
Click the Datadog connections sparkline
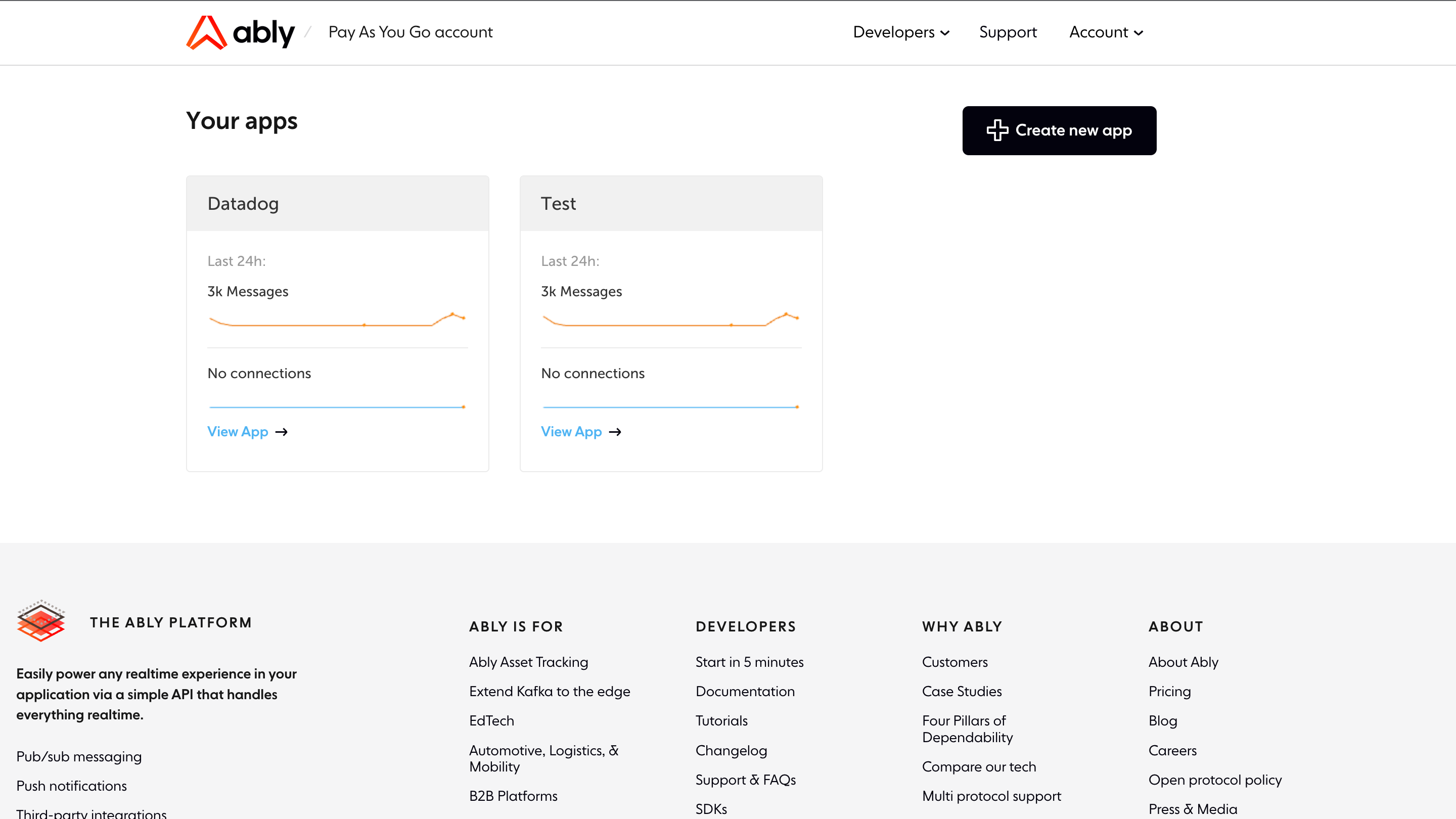pyautogui.click(x=337, y=407)
